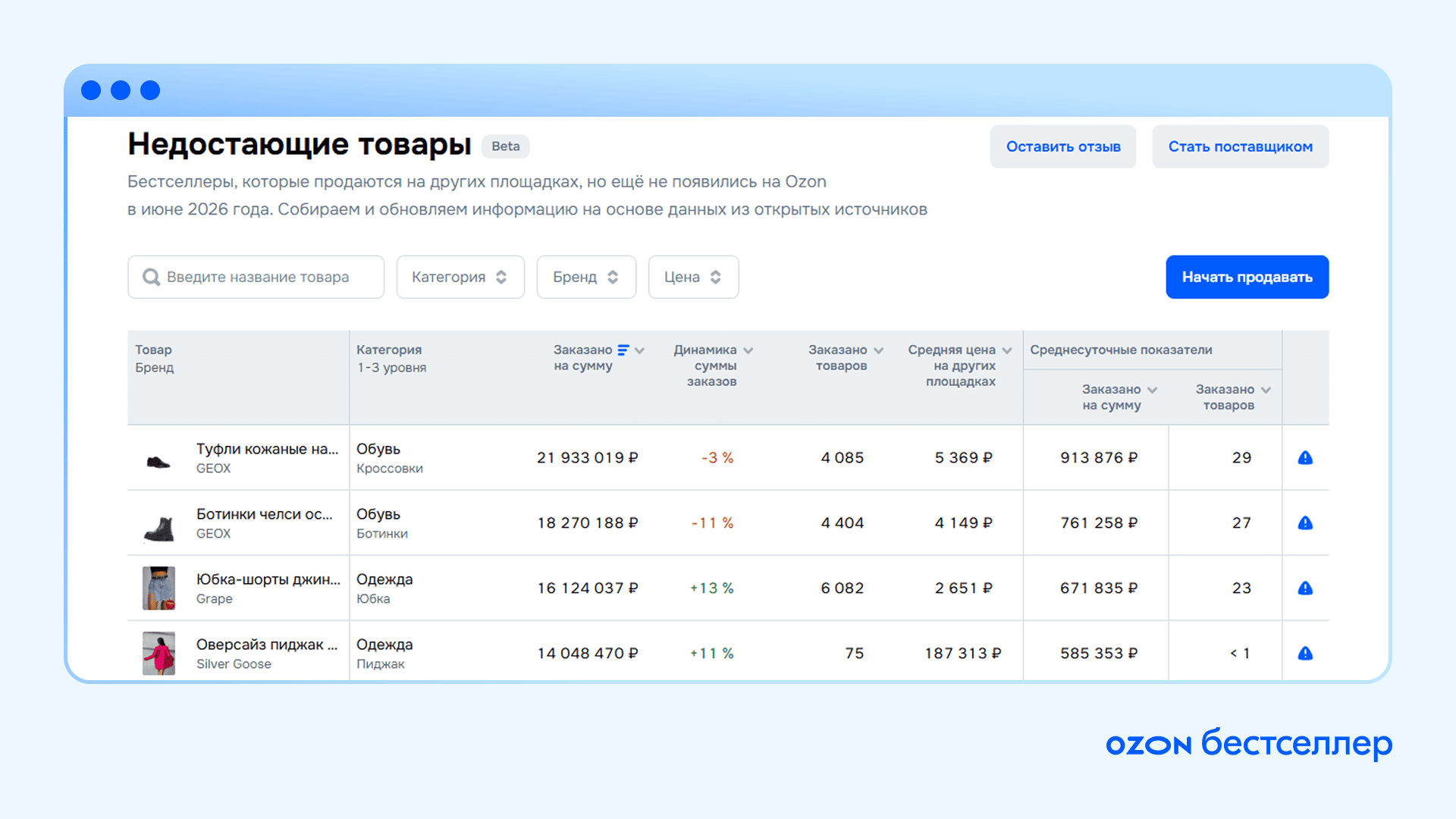Expand the Заказано товаров column chevron

coord(878,350)
